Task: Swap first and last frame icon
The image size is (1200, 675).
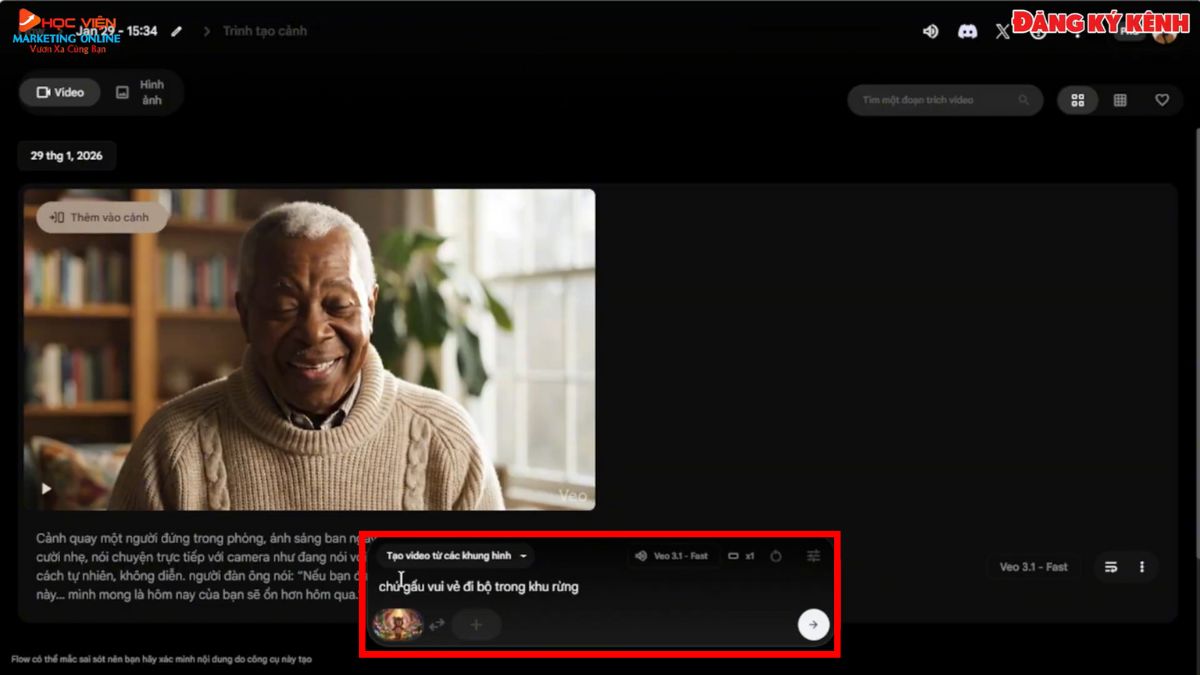Action: (x=437, y=625)
